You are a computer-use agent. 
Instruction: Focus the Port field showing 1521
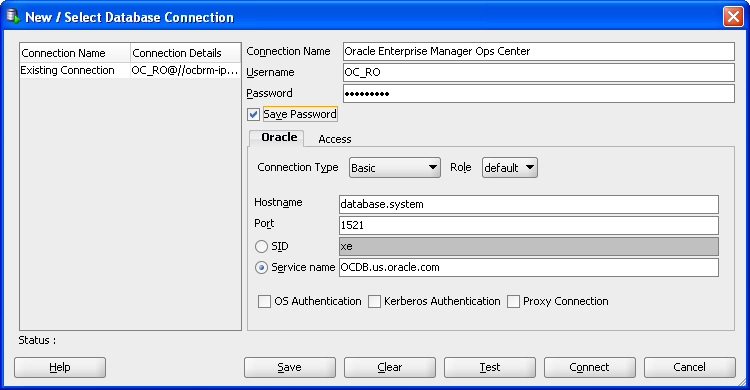pos(529,225)
